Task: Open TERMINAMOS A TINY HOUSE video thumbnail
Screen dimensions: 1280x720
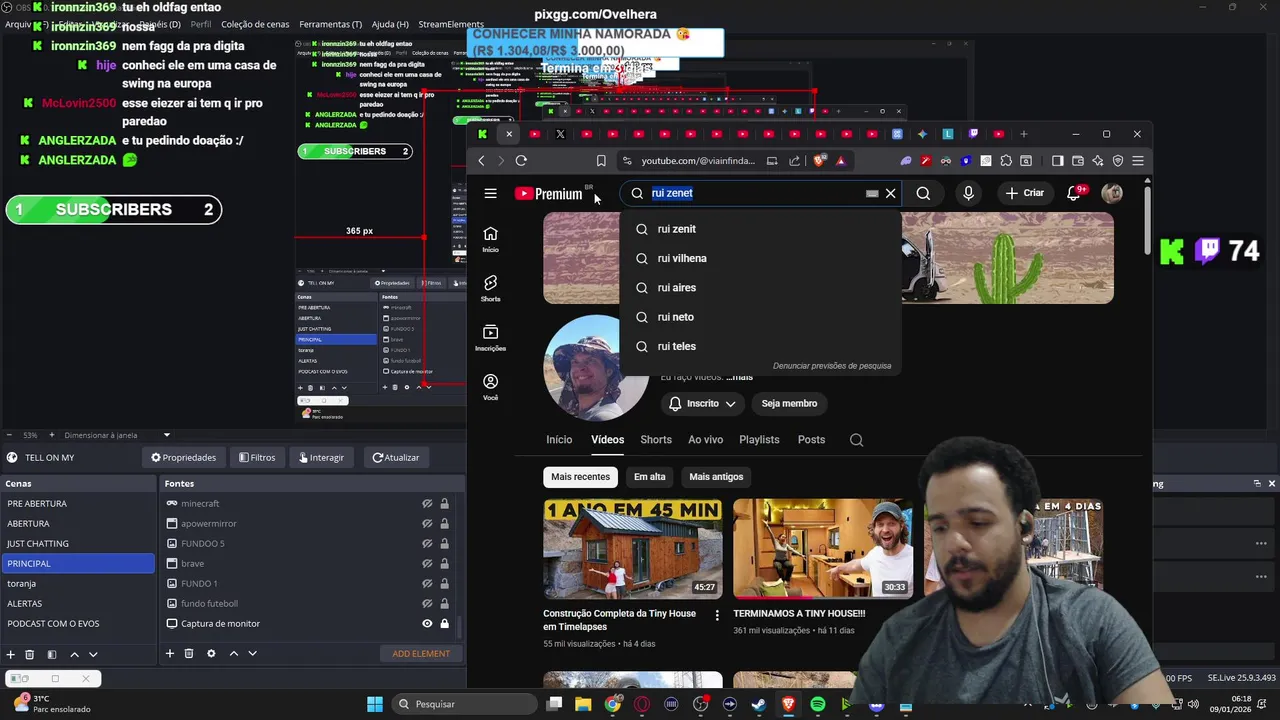Action: pos(822,548)
